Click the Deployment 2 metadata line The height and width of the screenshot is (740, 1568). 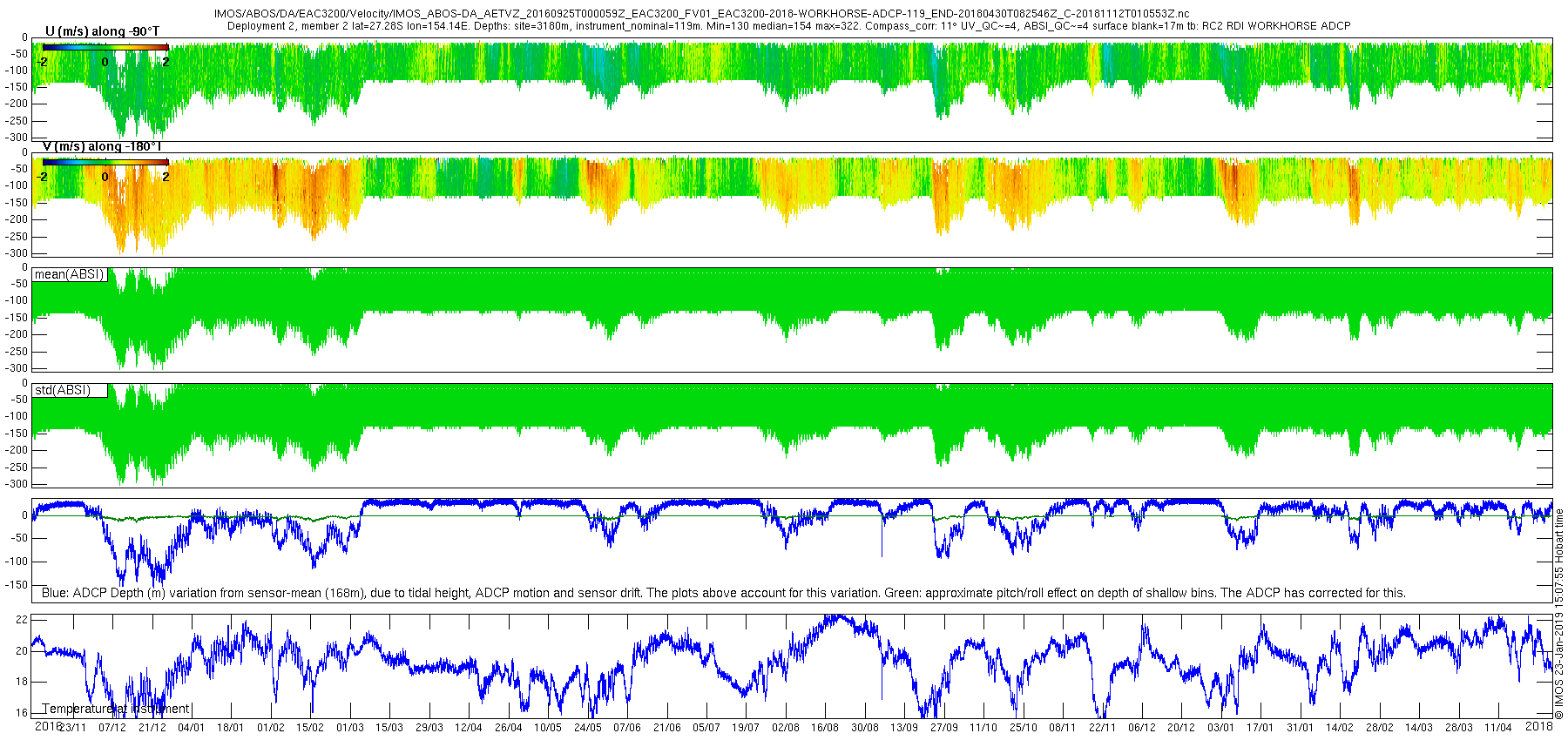click(788, 26)
